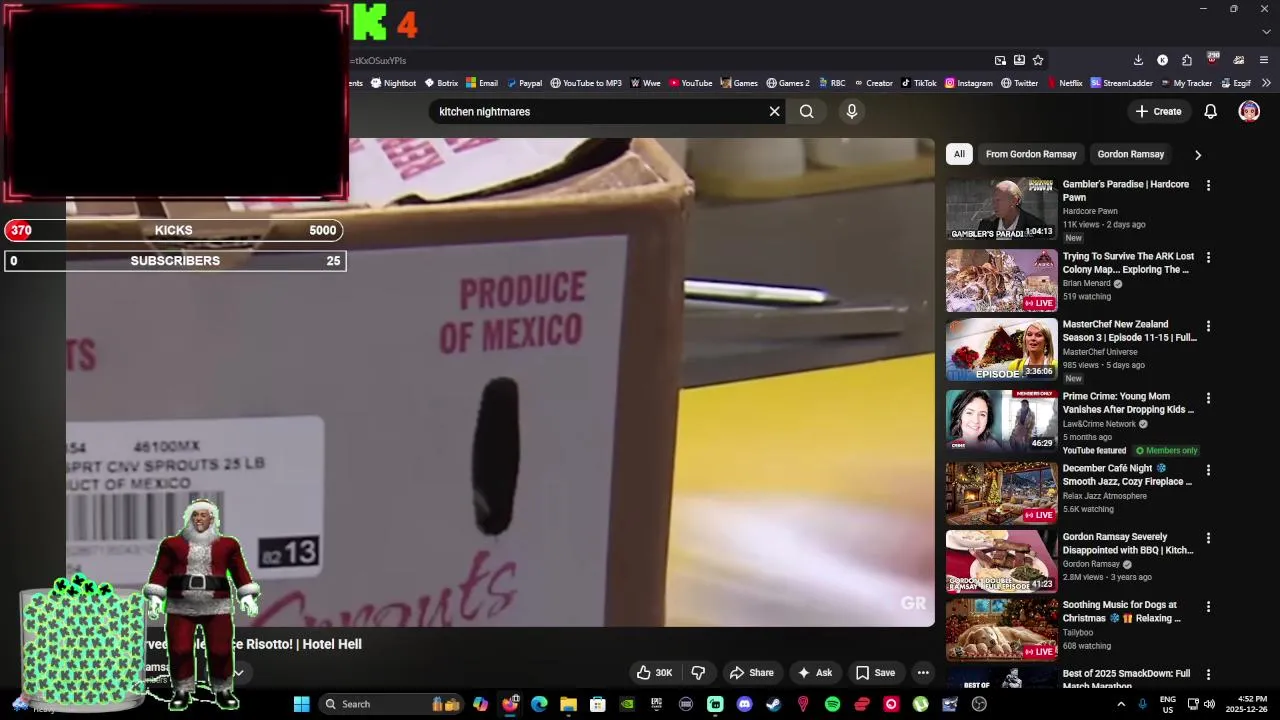Open options for ARK Lost Colony video
Screen dimensions: 1280x720
pos(1208,257)
